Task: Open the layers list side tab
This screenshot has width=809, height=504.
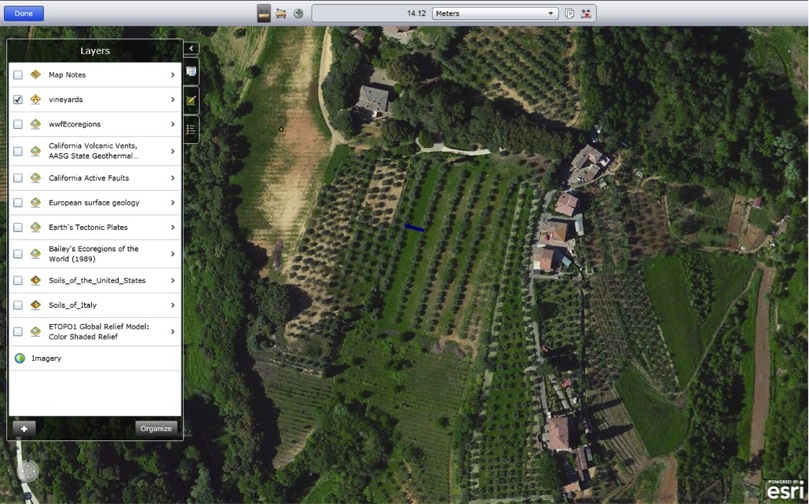Action: pyautogui.click(x=191, y=72)
